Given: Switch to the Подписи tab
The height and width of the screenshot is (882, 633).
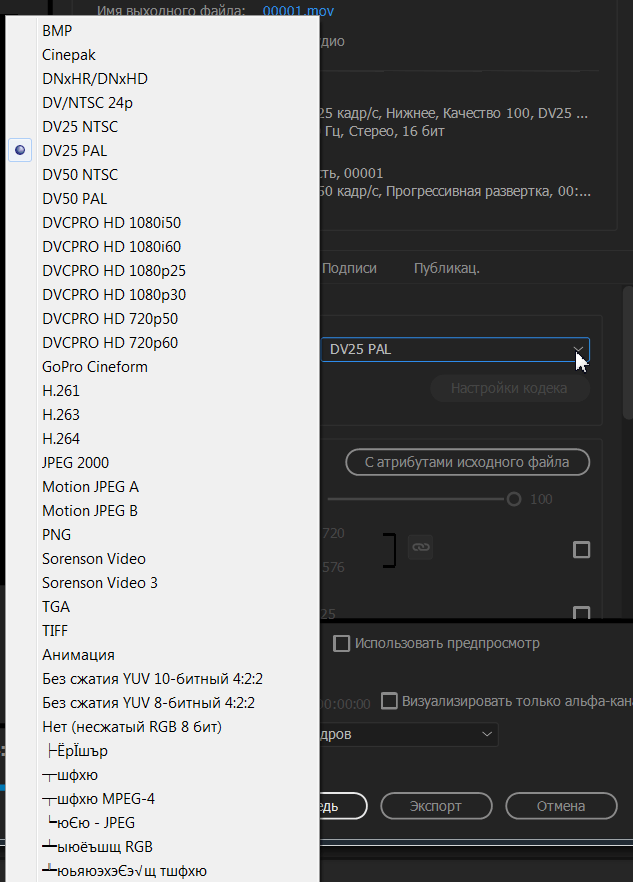Looking at the screenshot, I should pos(349,268).
